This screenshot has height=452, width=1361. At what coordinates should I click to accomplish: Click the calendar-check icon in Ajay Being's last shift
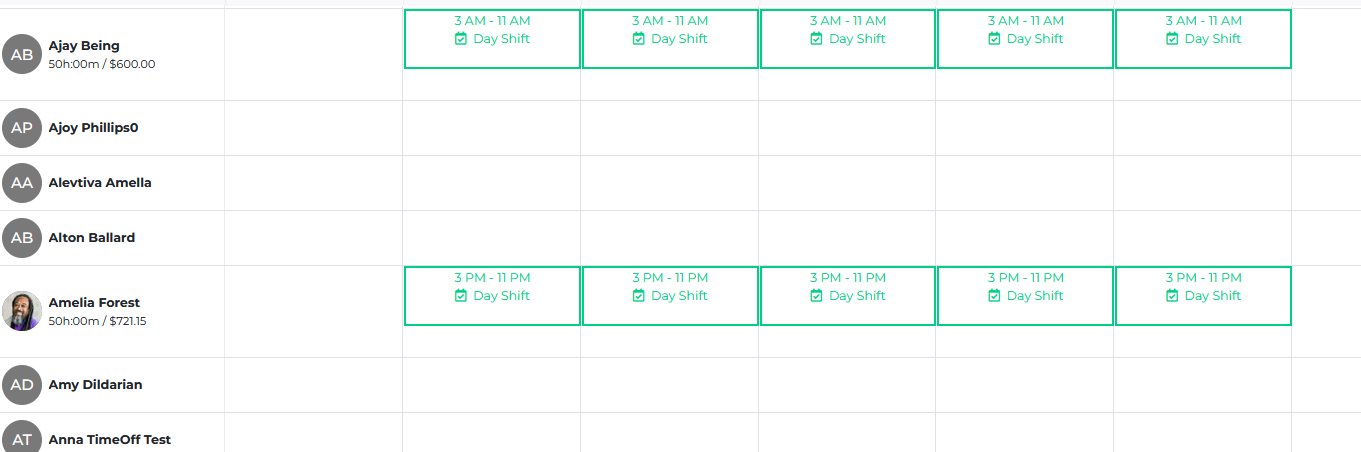1172,39
